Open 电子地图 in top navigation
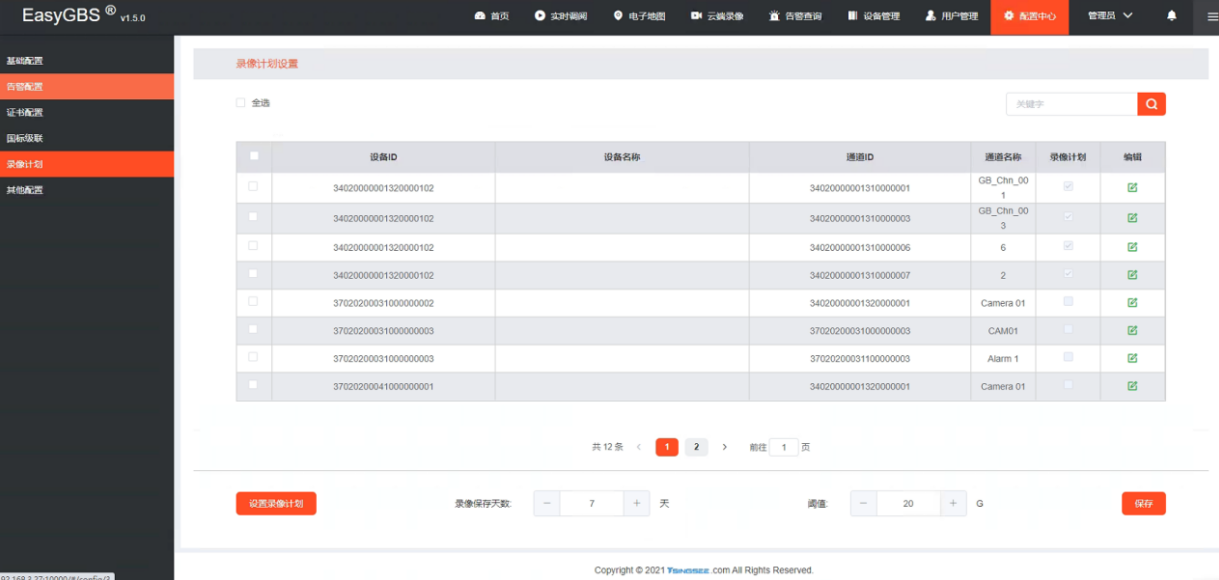 click(639, 16)
